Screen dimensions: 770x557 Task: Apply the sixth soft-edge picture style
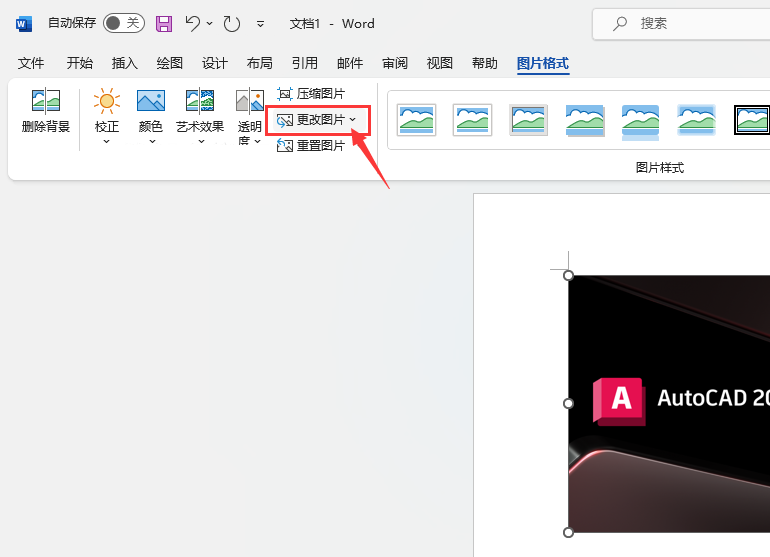click(696, 120)
